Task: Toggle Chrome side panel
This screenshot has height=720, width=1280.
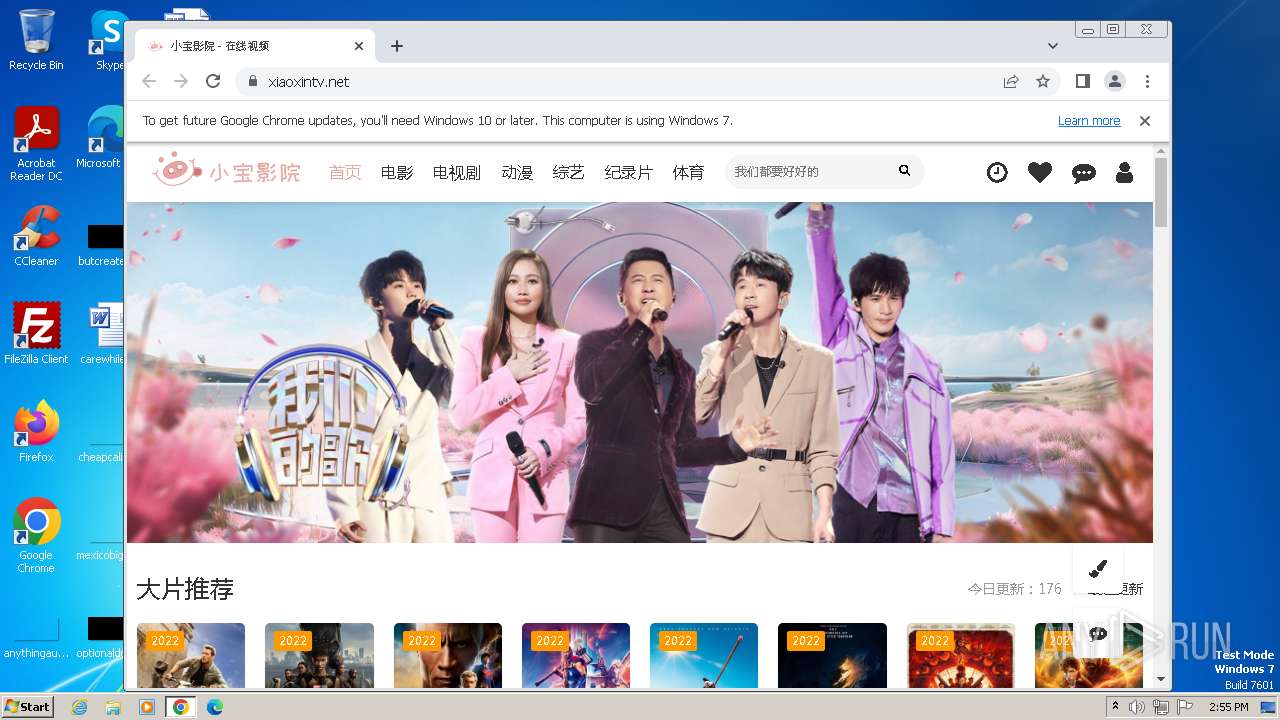Action: 1083,81
